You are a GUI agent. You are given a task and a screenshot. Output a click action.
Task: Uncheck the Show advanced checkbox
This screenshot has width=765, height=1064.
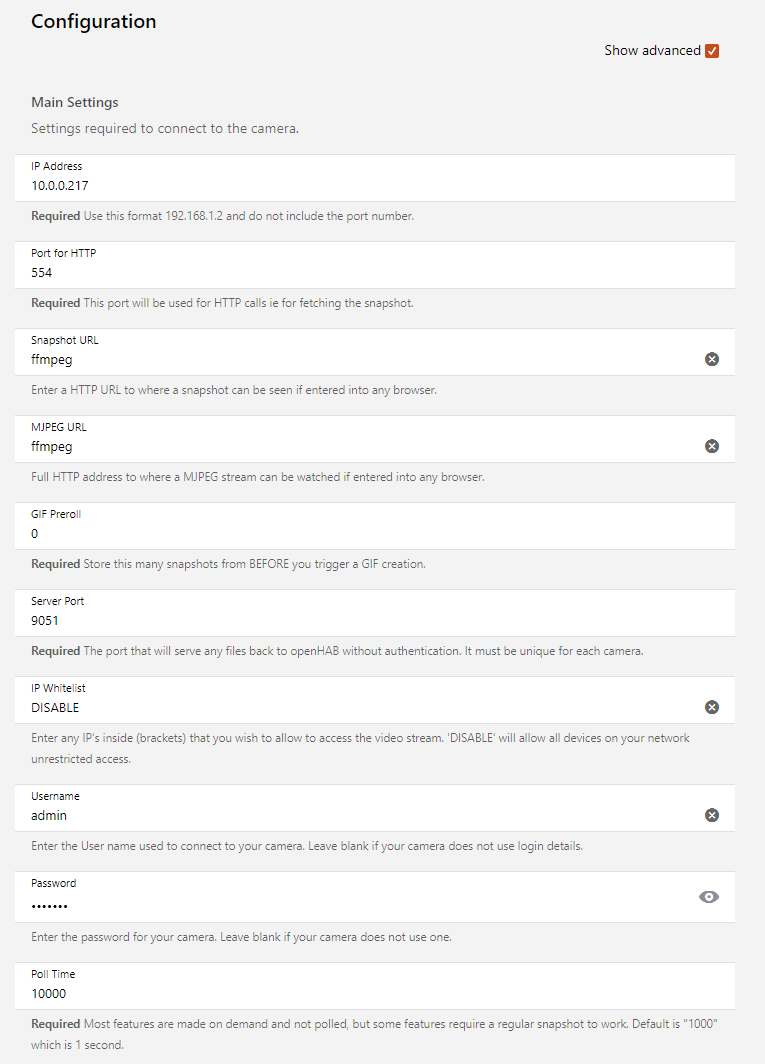(712, 51)
